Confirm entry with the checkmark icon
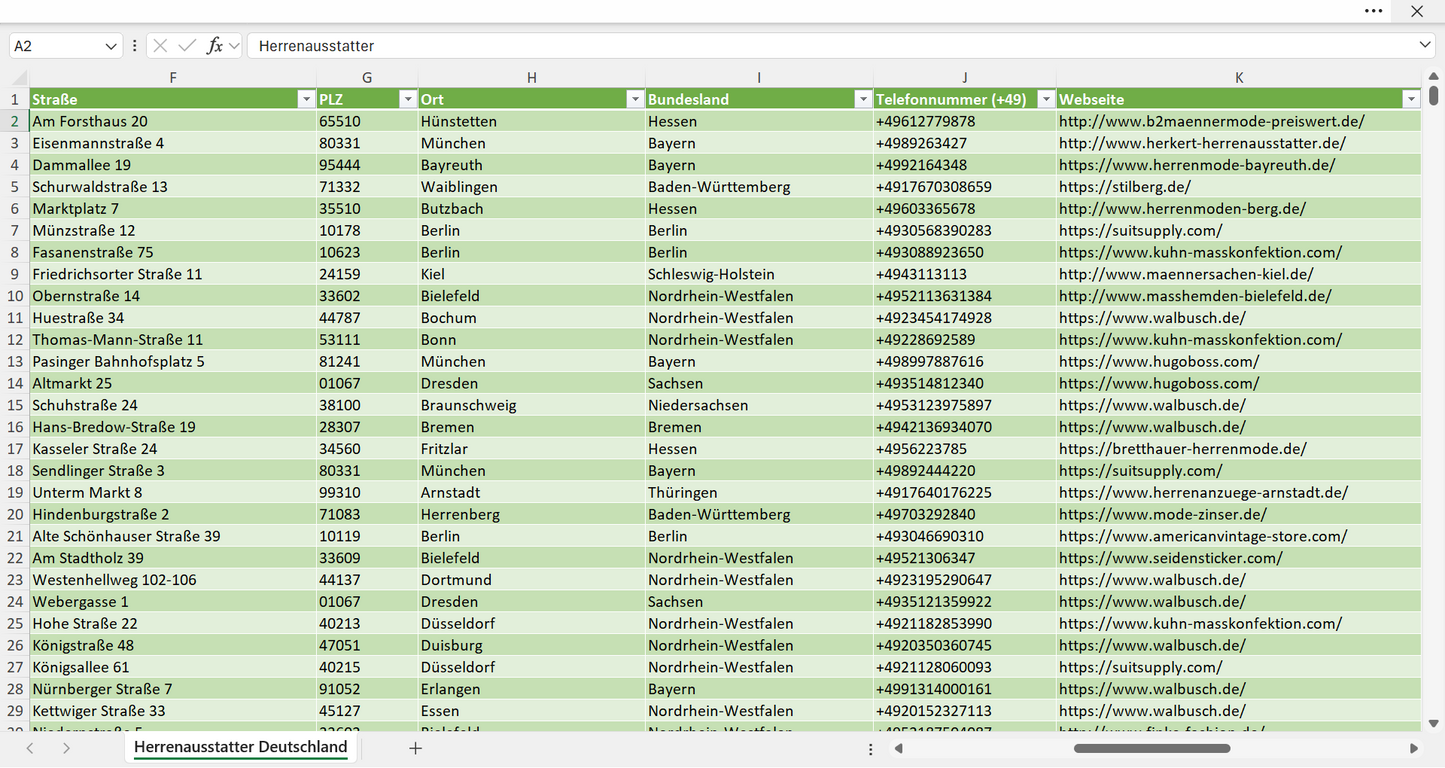The height and width of the screenshot is (768, 1445). pyautogui.click(x=187, y=46)
